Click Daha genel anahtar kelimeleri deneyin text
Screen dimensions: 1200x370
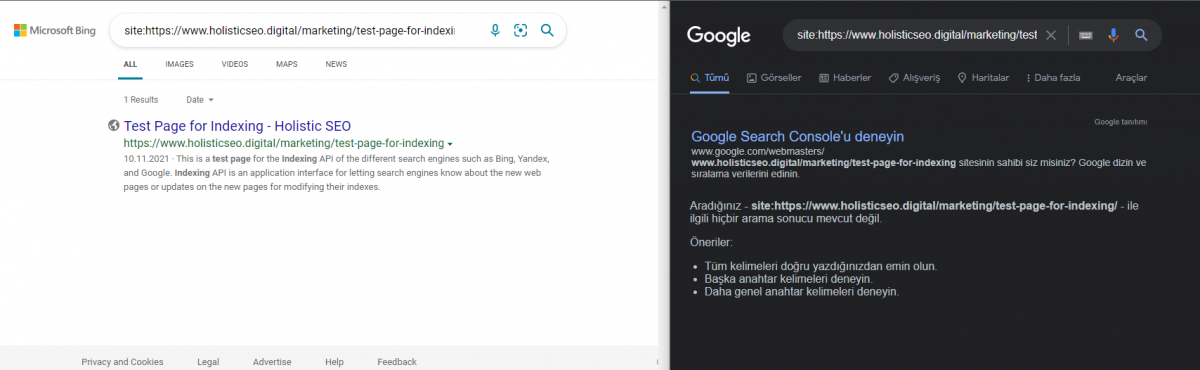pyautogui.click(x=802, y=292)
